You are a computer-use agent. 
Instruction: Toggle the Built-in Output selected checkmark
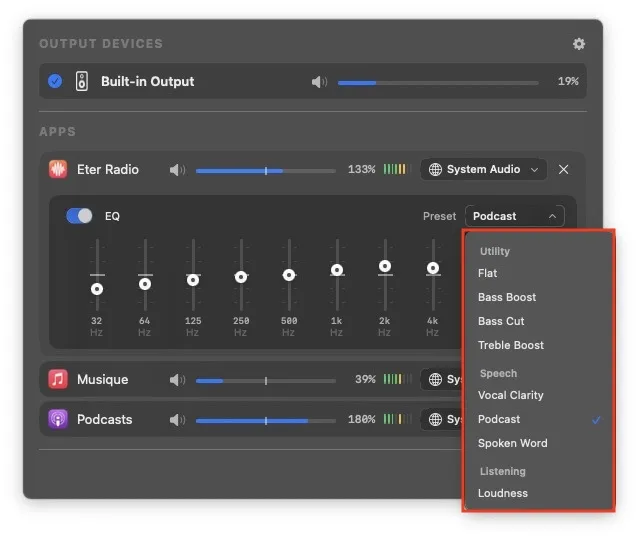pyautogui.click(x=55, y=81)
